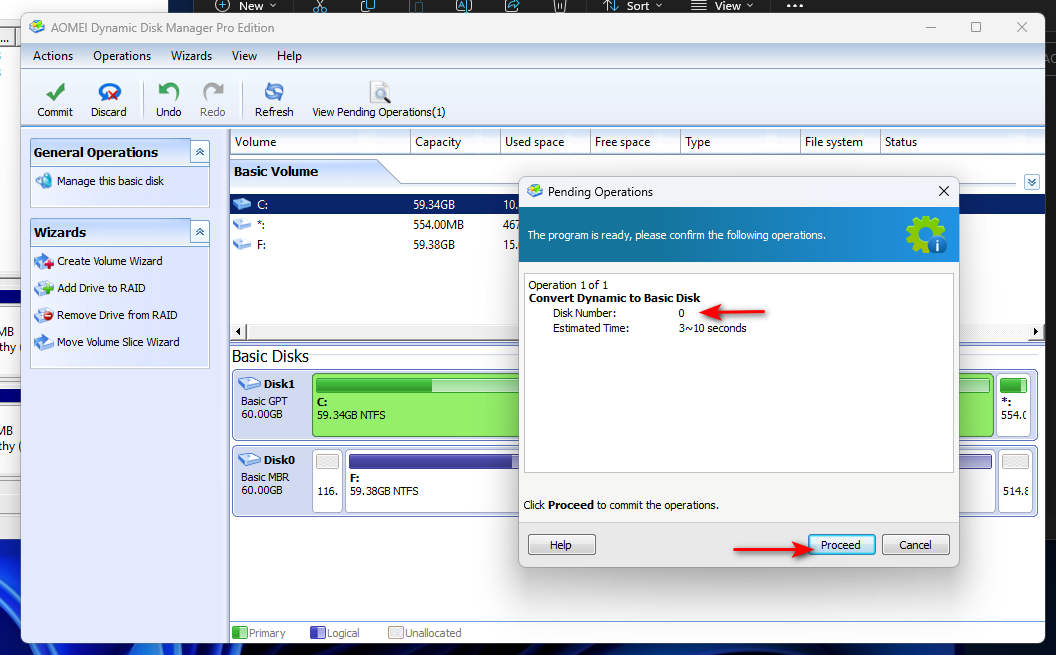The width and height of the screenshot is (1056, 655).
Task: Click the Share icon in background window
Action: pyautogui.click(x=513, y=6)
